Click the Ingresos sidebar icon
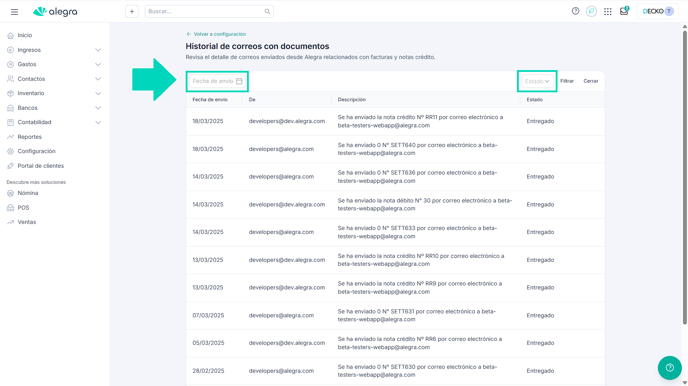This screenshot has height=386, width=688. 11,50
